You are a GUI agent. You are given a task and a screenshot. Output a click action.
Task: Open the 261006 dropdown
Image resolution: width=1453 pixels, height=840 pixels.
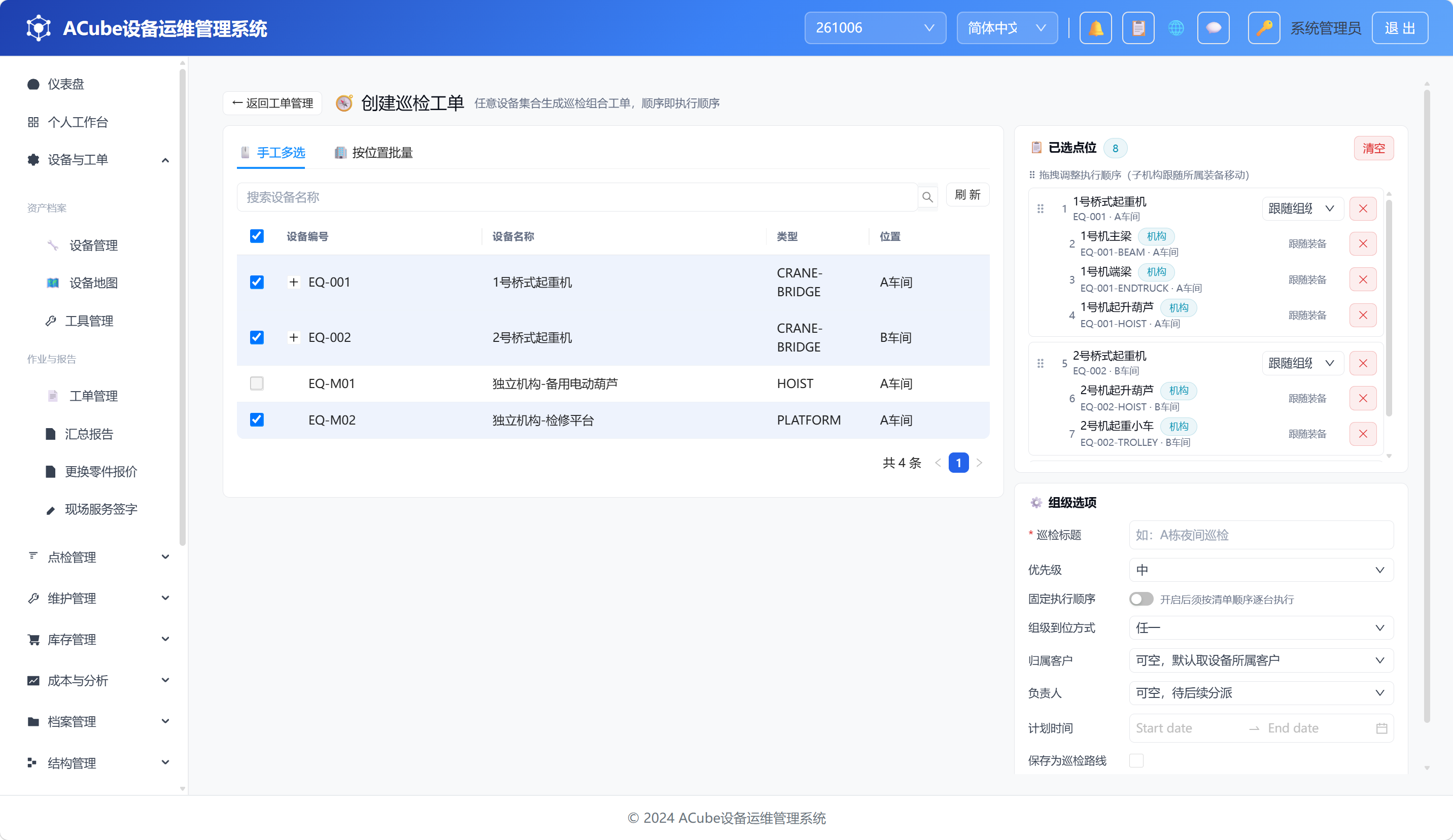click(x=875, y=28)
